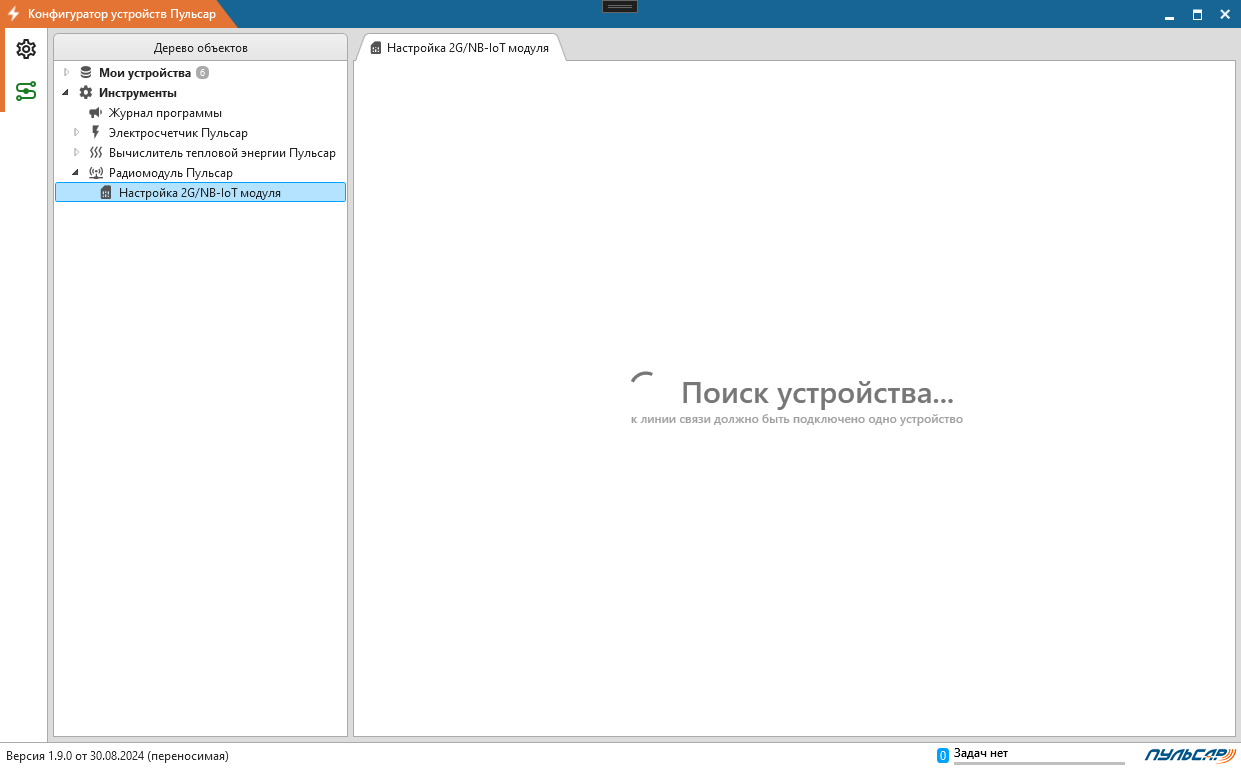Expand the Мои устройства node
The image size is (1241, 768).
pyautogui.click(x=67, y=73)
